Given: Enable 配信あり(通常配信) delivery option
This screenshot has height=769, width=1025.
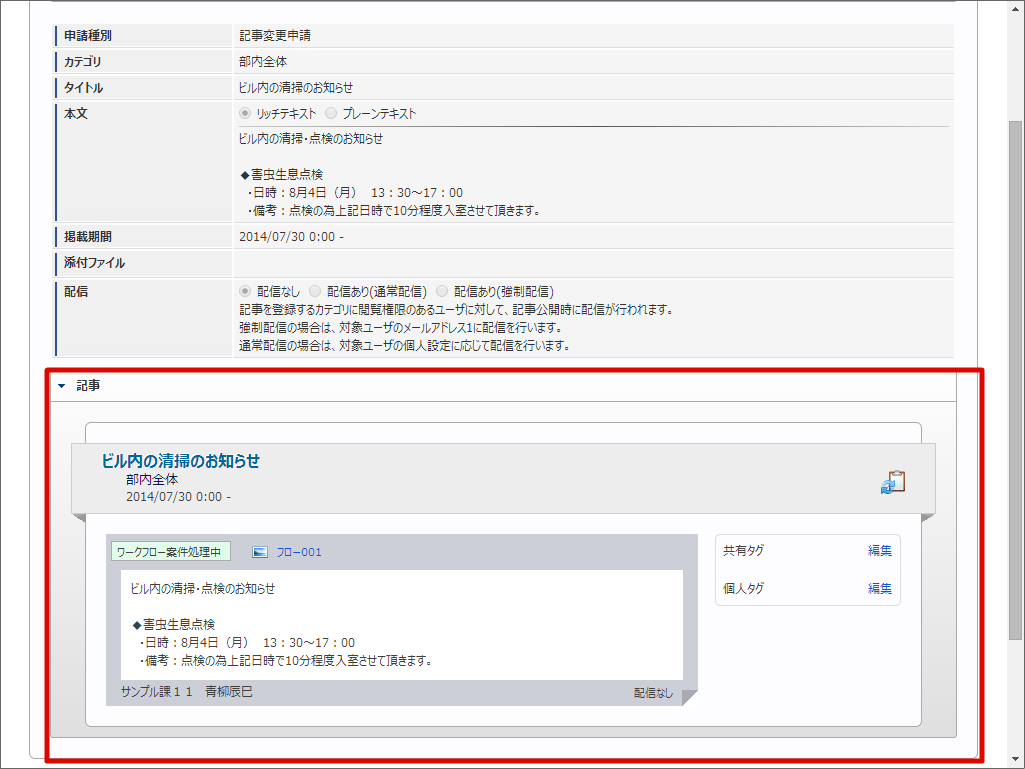Looking at the screenshot, I should coord(315,290).
